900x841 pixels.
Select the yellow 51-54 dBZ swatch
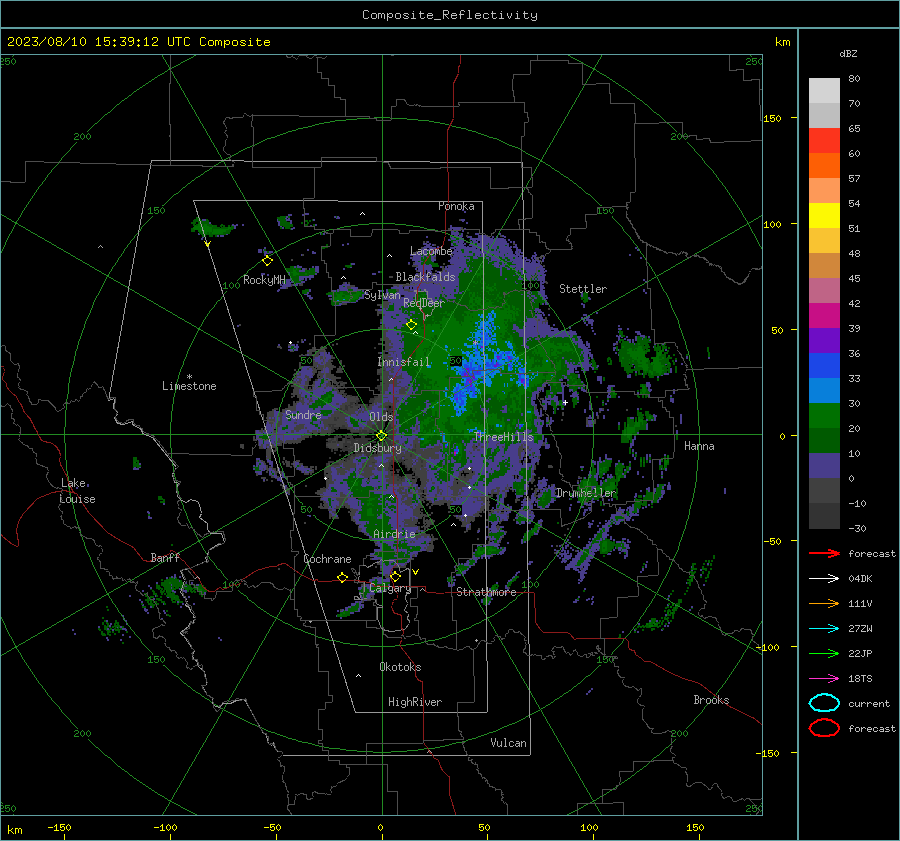824,215
